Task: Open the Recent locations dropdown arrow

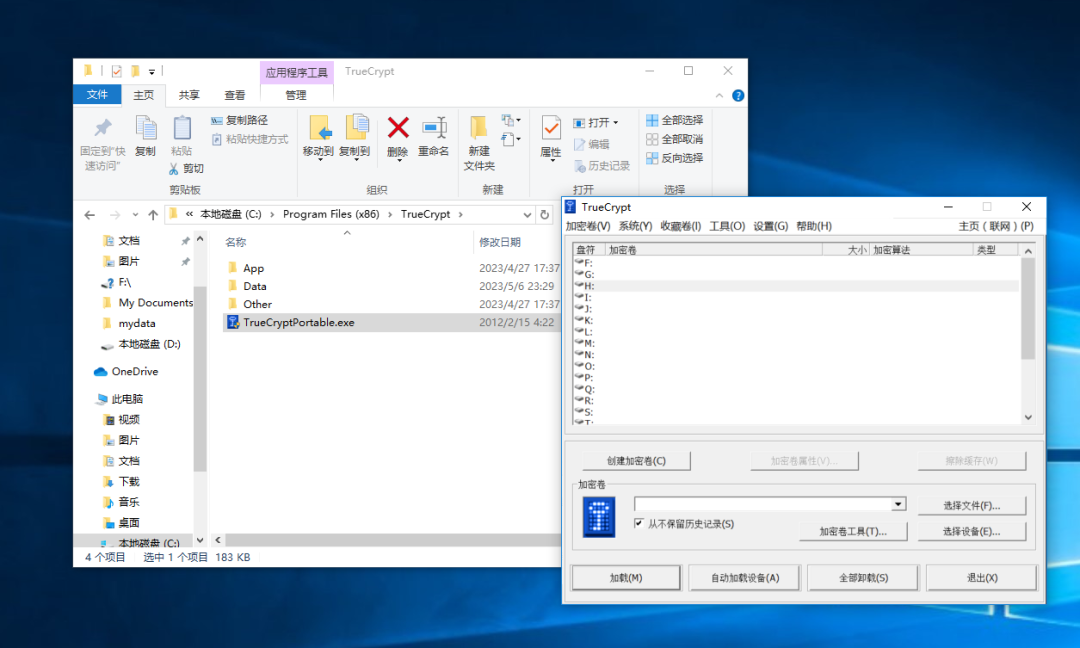Action: point(135,215)
